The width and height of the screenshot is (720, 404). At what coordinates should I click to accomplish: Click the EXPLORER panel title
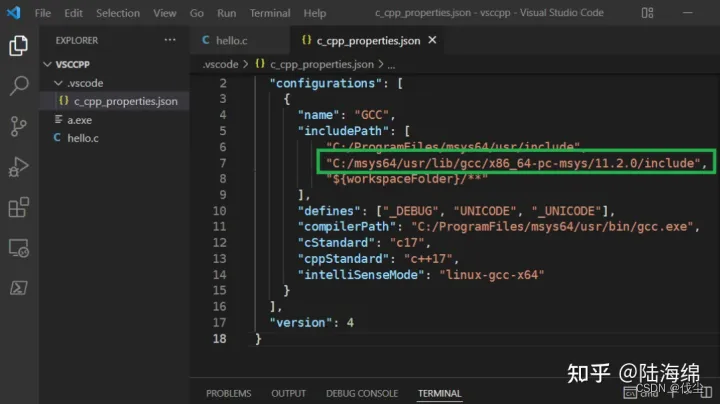[x=77, y=40]
